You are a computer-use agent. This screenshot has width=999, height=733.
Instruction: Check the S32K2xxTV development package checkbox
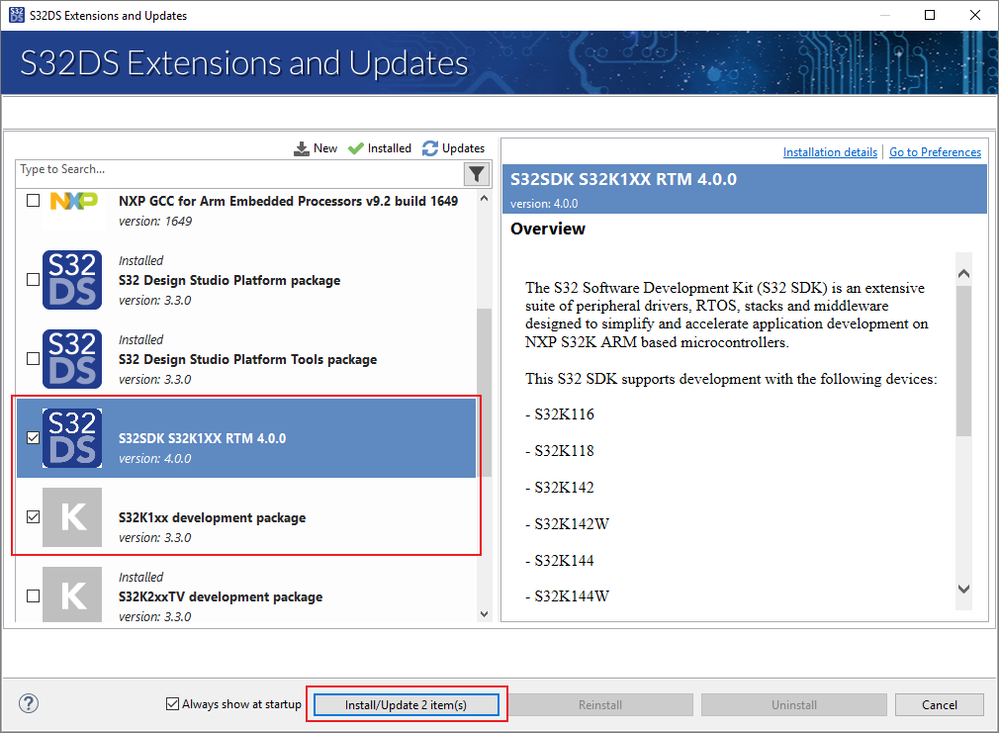pyautogui.click(x=33, y=596)
